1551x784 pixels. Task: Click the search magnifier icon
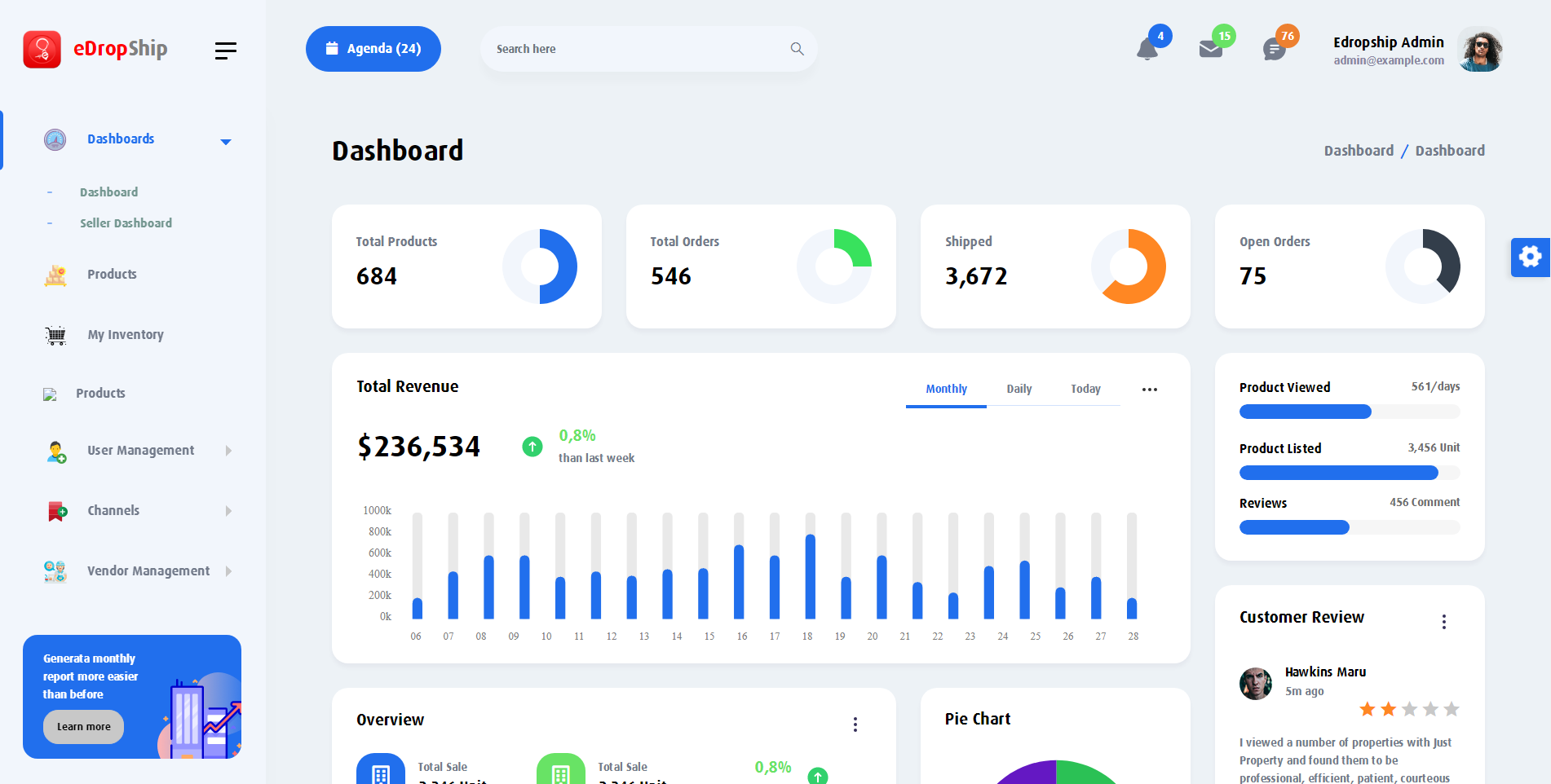797,49
